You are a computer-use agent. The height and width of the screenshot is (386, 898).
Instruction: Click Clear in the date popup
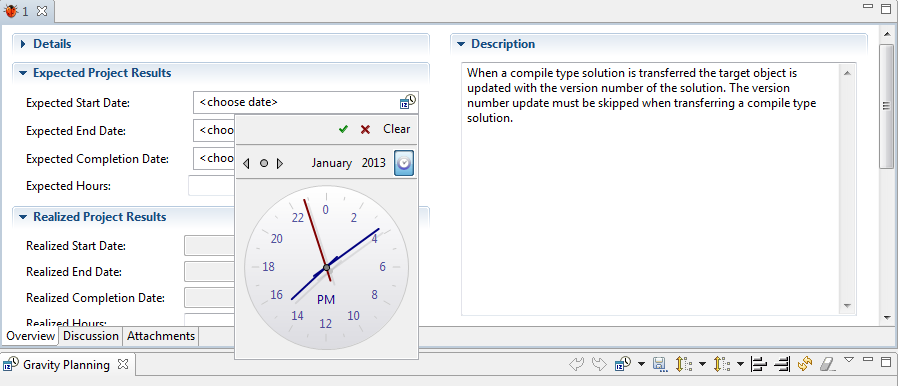coord(396,129)
